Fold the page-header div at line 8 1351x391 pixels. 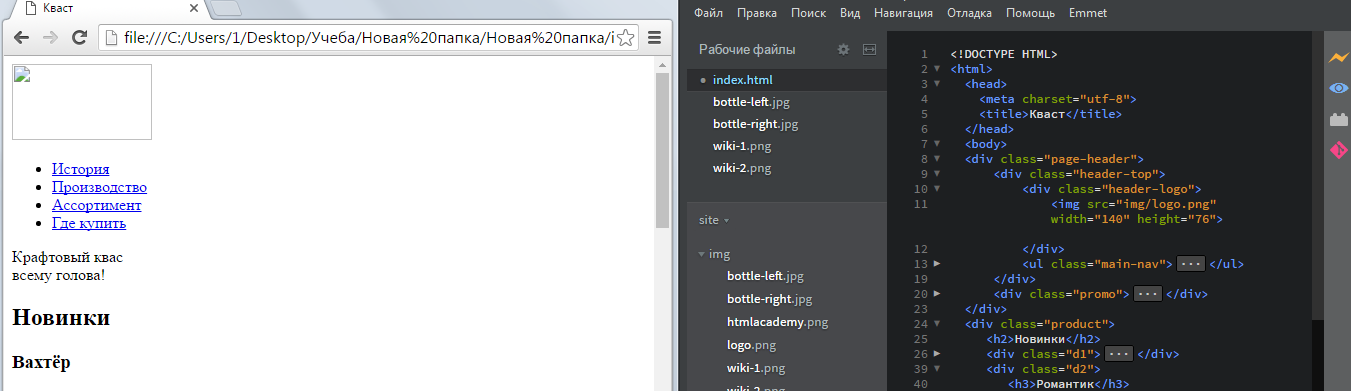point(937,158)
